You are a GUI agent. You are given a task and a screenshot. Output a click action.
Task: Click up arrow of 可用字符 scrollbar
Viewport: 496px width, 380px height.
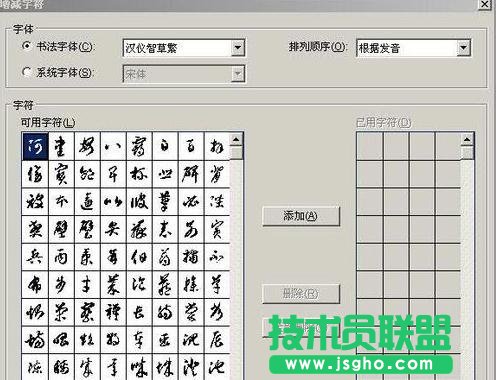(236, 140)
